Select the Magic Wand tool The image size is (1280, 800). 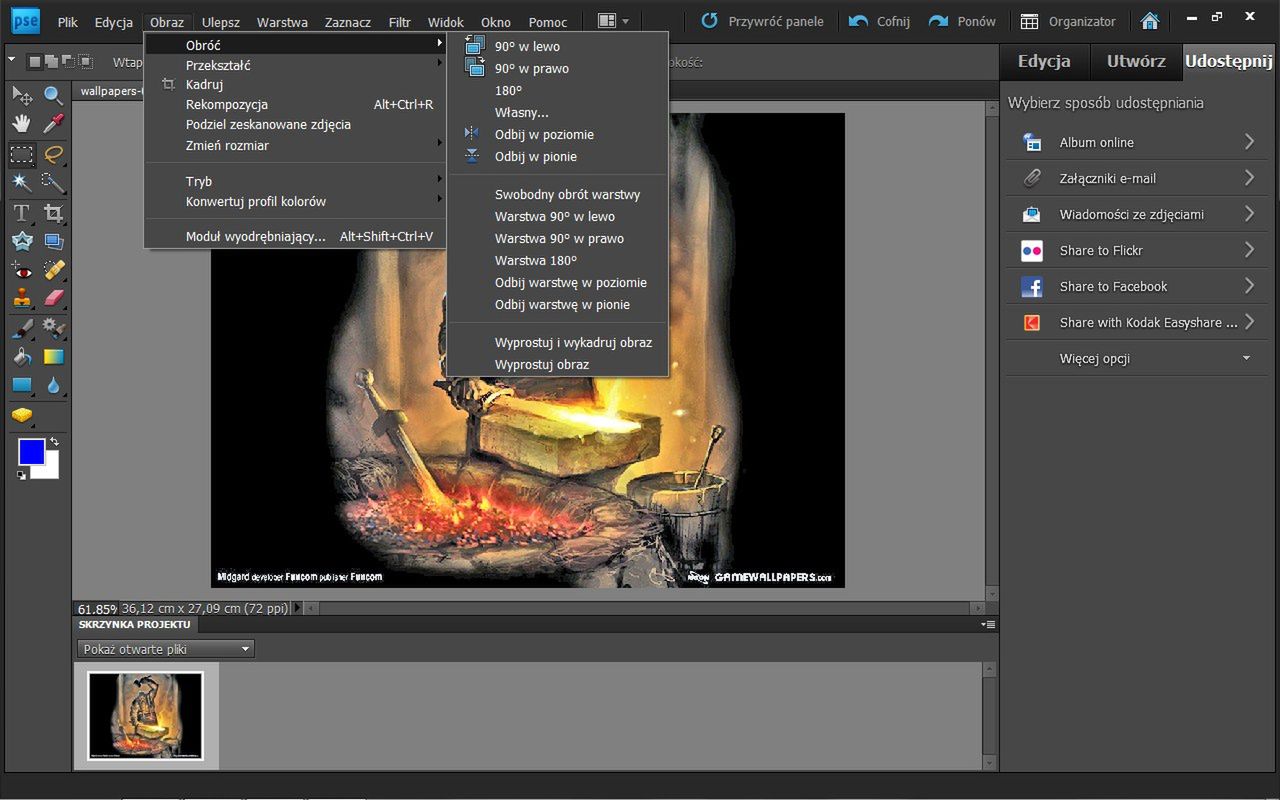coord(22,182)
